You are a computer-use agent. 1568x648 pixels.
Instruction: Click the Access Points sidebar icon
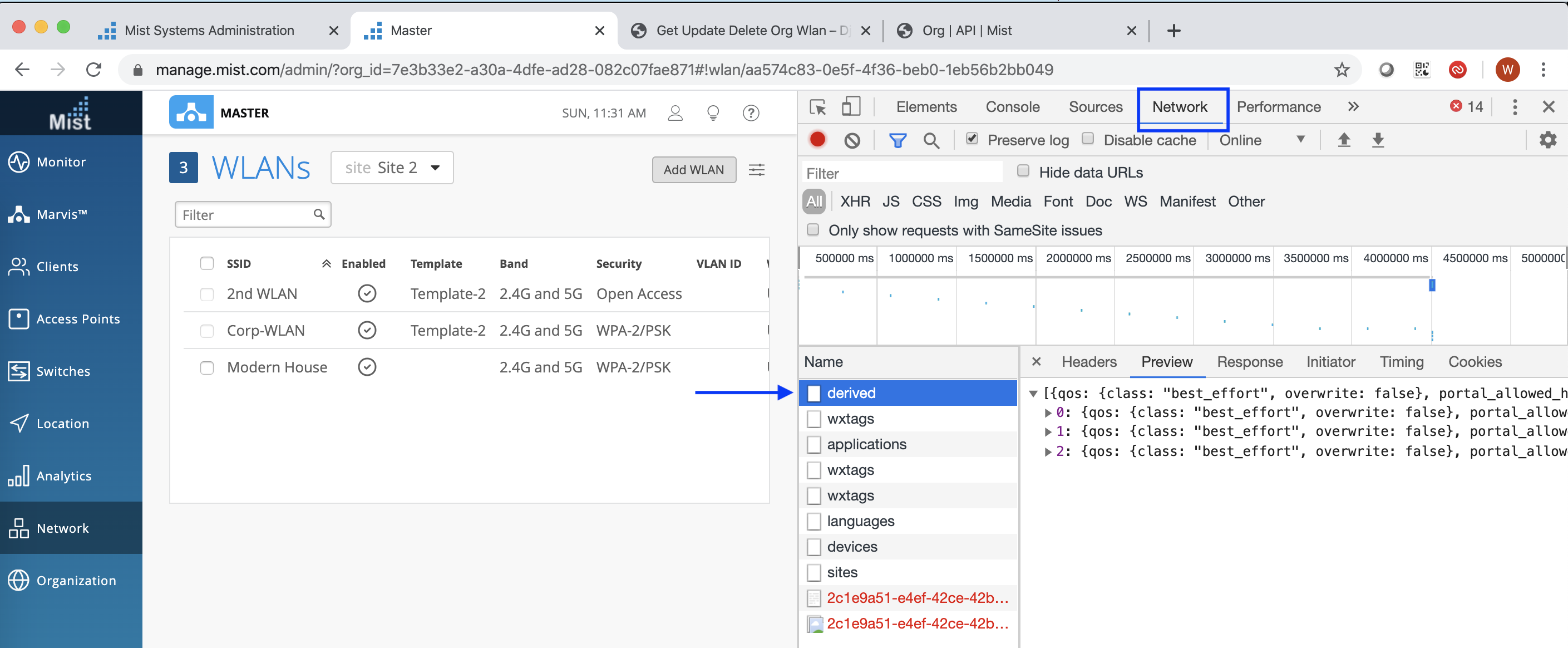(19, 318)
